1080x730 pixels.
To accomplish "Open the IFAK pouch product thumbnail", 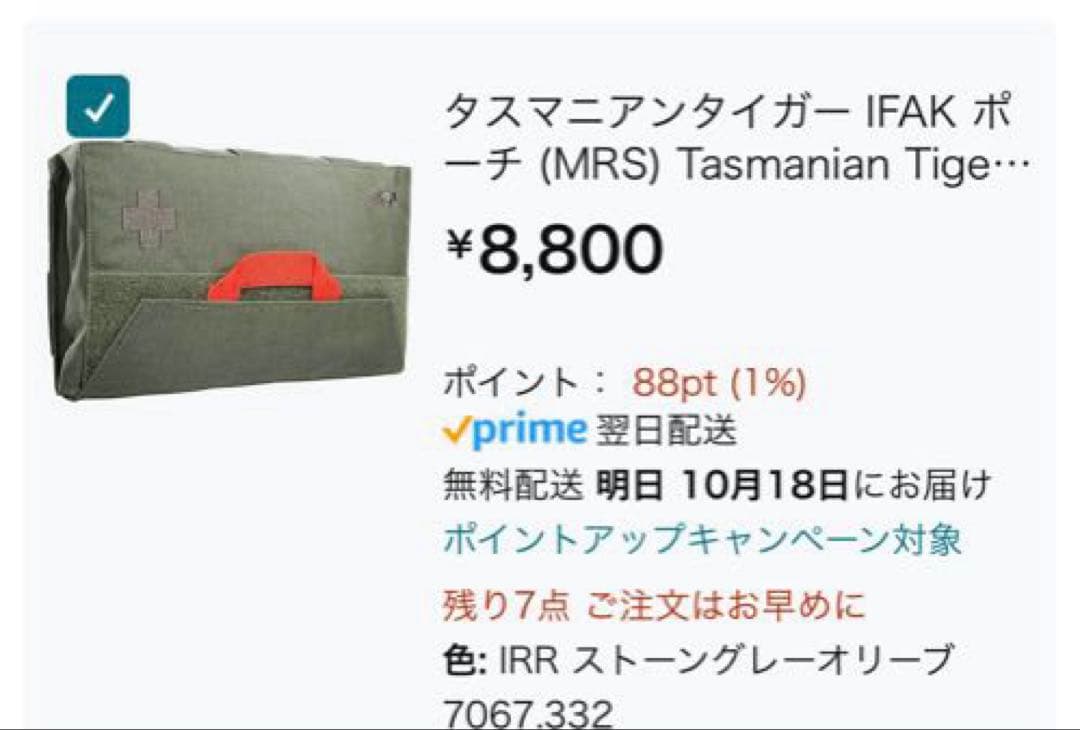I will [x=229, y=270].
